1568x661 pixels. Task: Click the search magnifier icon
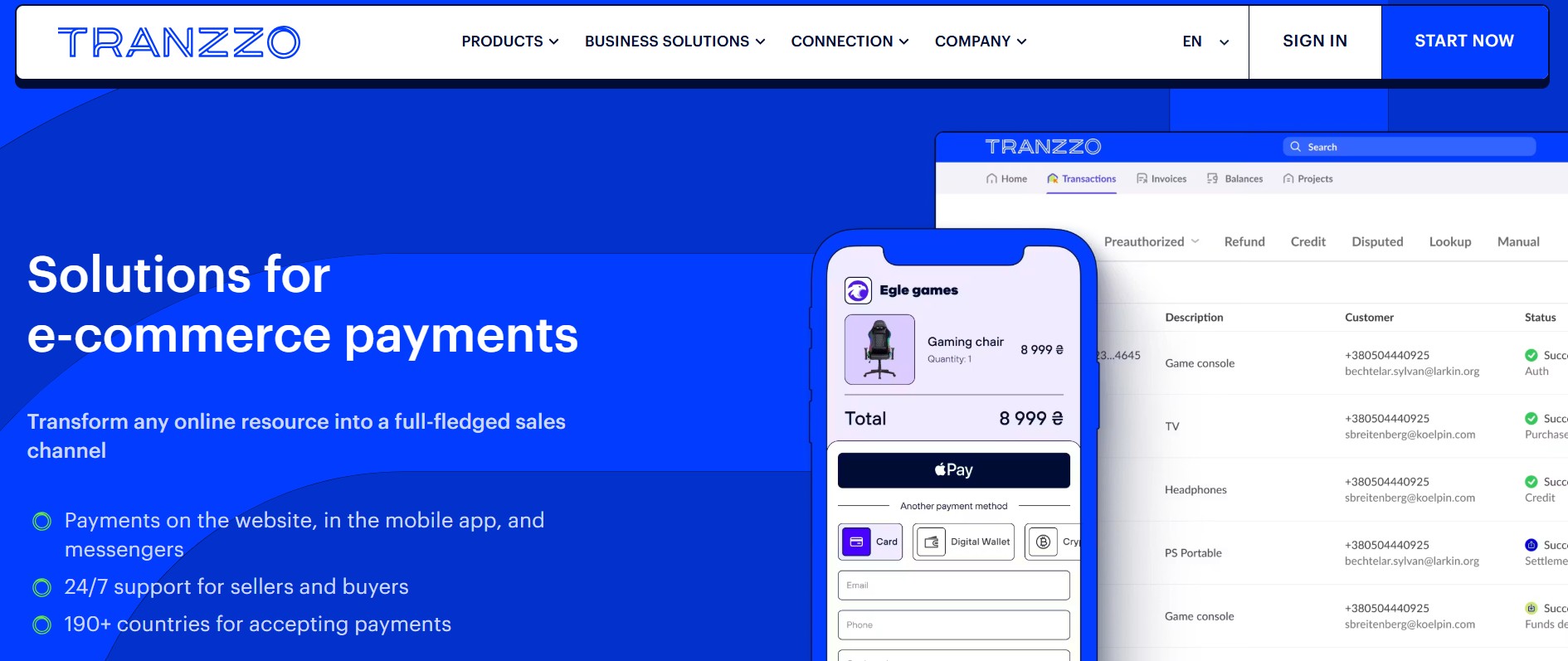(x=1295, y=147)
